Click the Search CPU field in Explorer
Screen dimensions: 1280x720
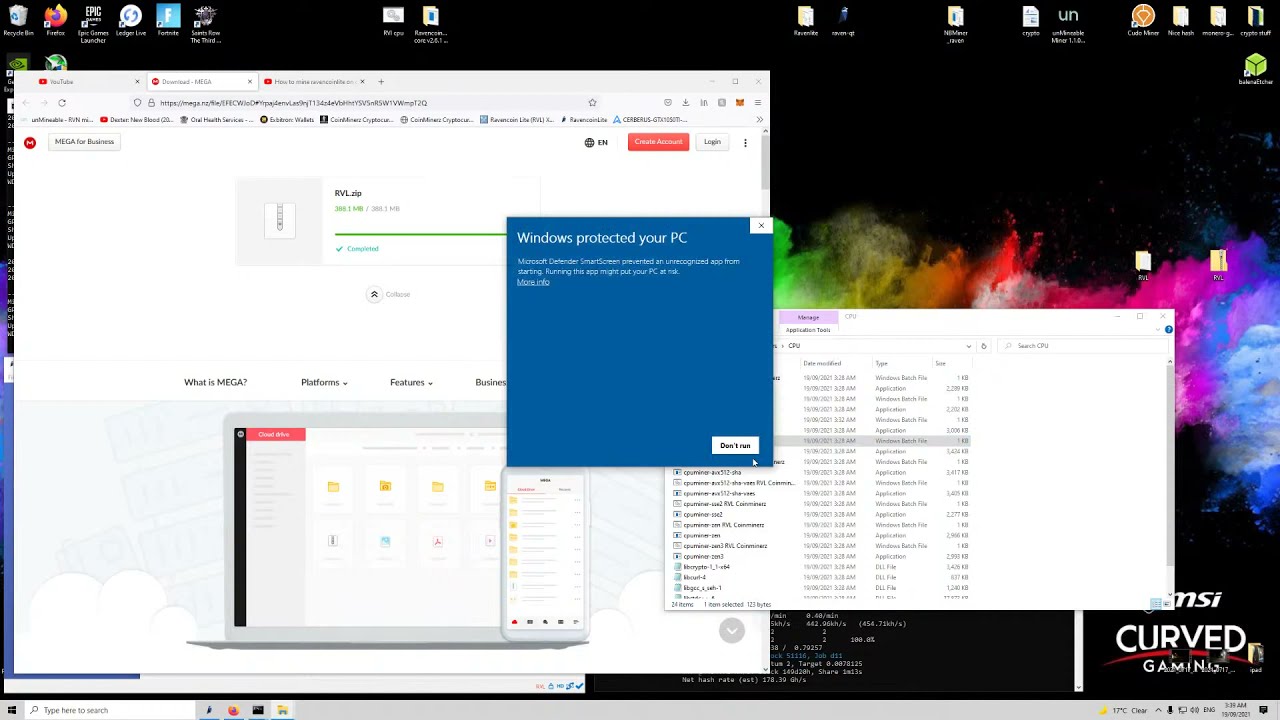(1085, 346)
